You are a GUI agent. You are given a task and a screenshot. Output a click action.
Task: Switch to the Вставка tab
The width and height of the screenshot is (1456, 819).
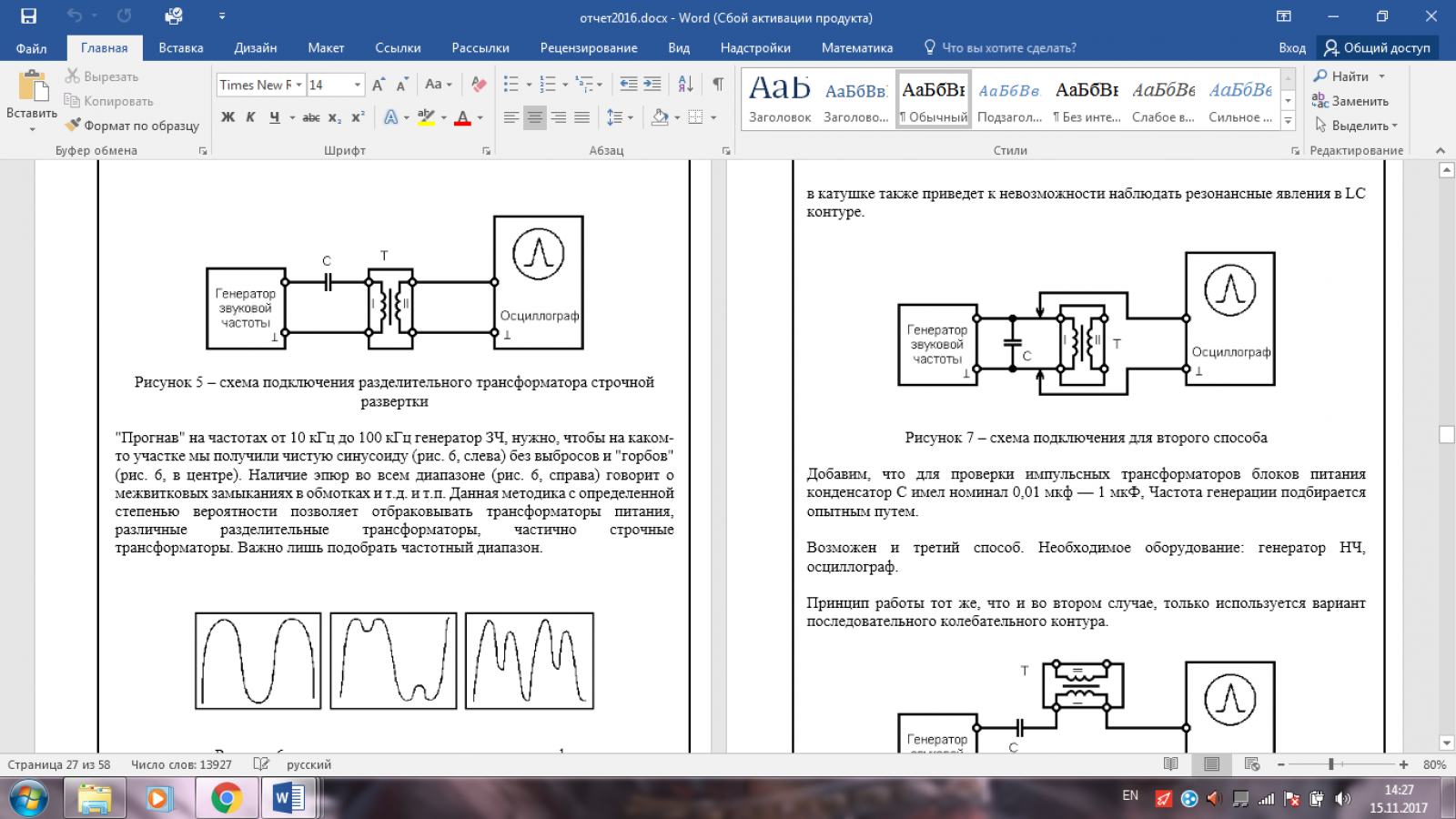181,47
